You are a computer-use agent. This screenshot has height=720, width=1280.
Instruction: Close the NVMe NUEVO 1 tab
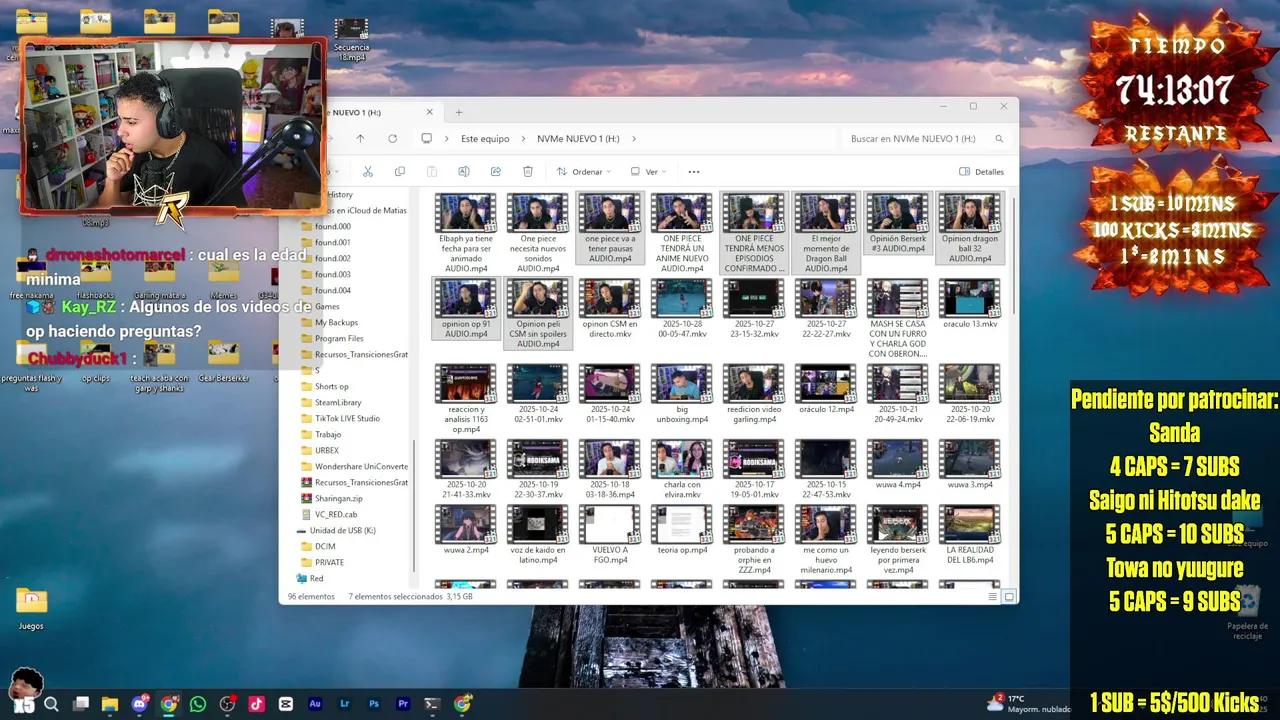coord(430,112)
